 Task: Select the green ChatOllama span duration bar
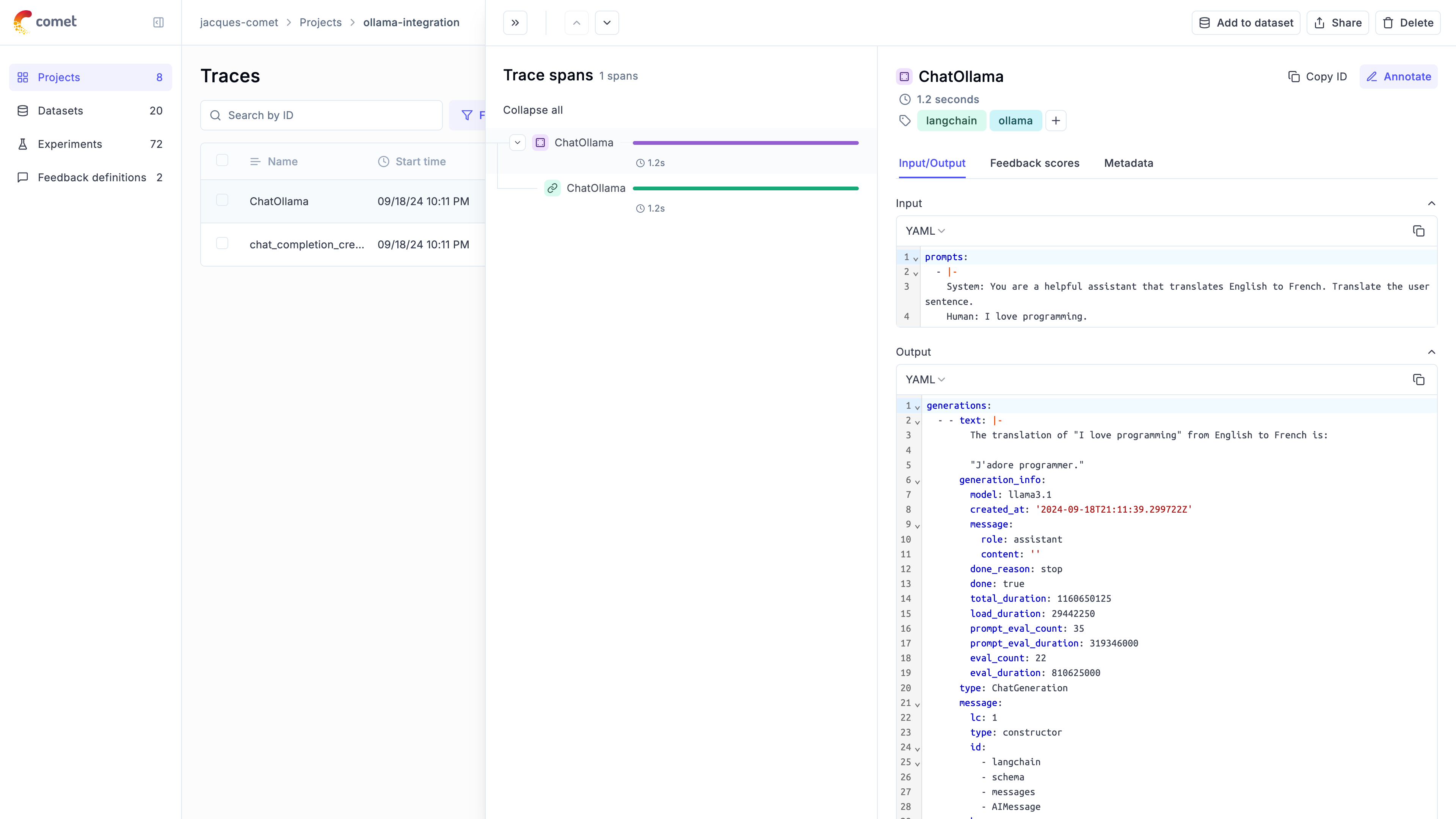(745, 188)
